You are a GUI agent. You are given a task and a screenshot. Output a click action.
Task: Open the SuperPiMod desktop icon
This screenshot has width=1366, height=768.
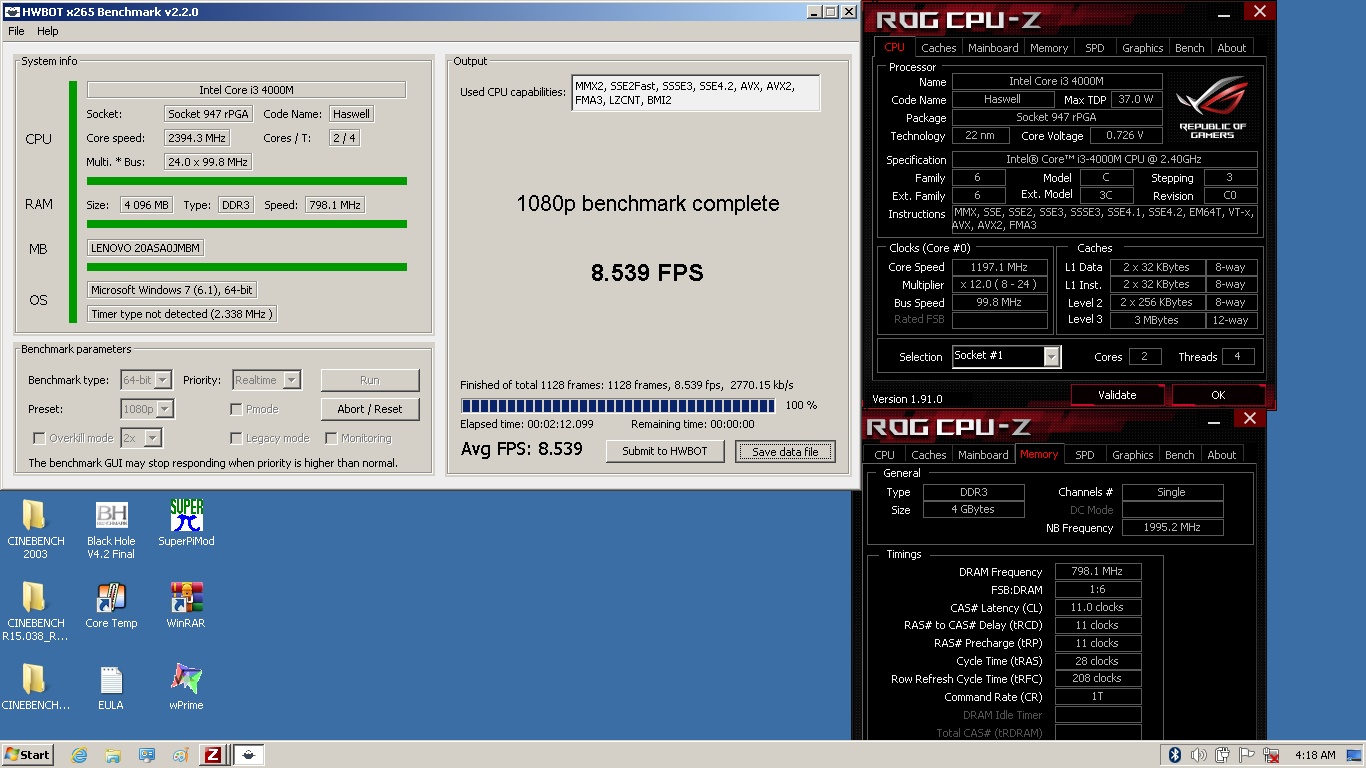[x=186, y=524]
